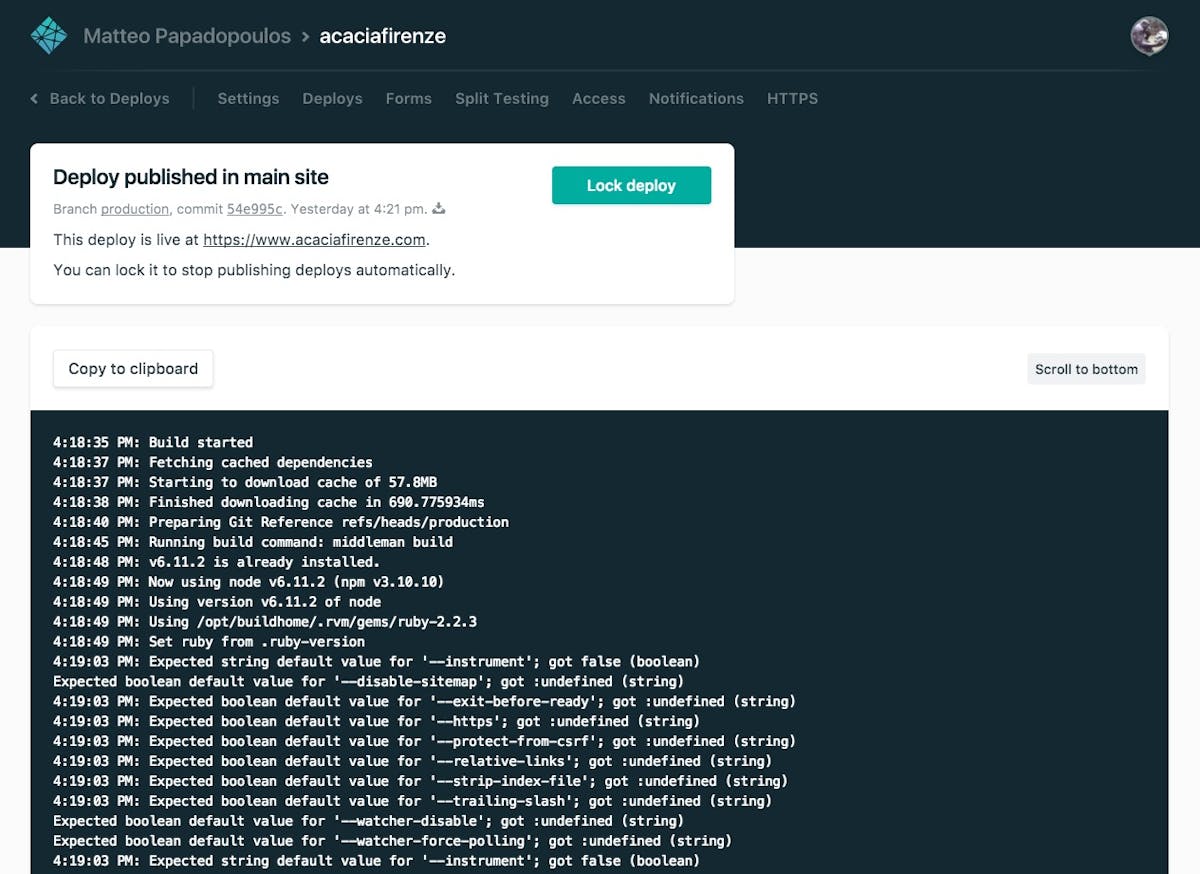
Task: Click Copy to clipboard button
Action: [x=133, y=368]
